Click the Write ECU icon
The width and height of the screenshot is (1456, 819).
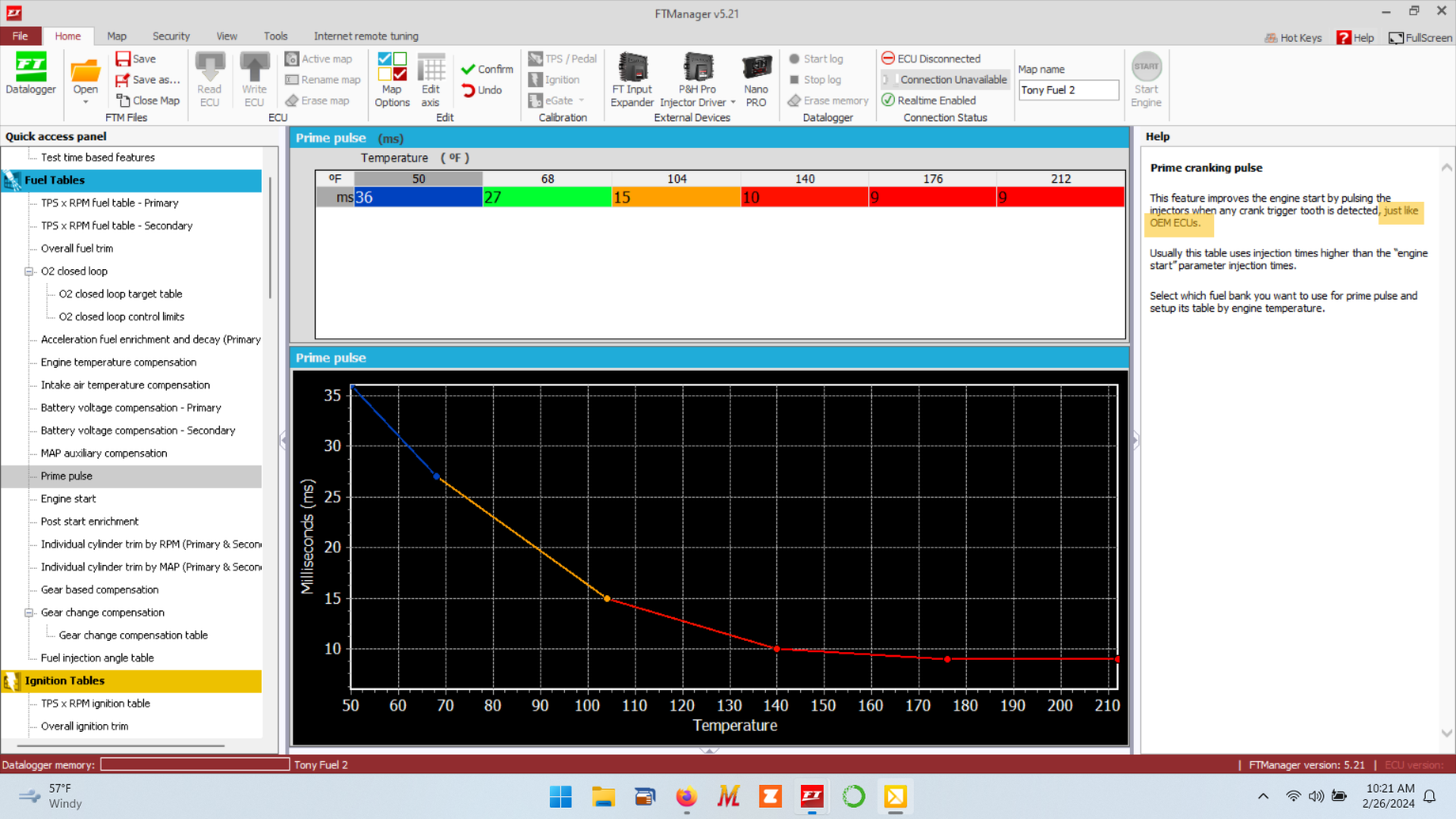[254, 80]
